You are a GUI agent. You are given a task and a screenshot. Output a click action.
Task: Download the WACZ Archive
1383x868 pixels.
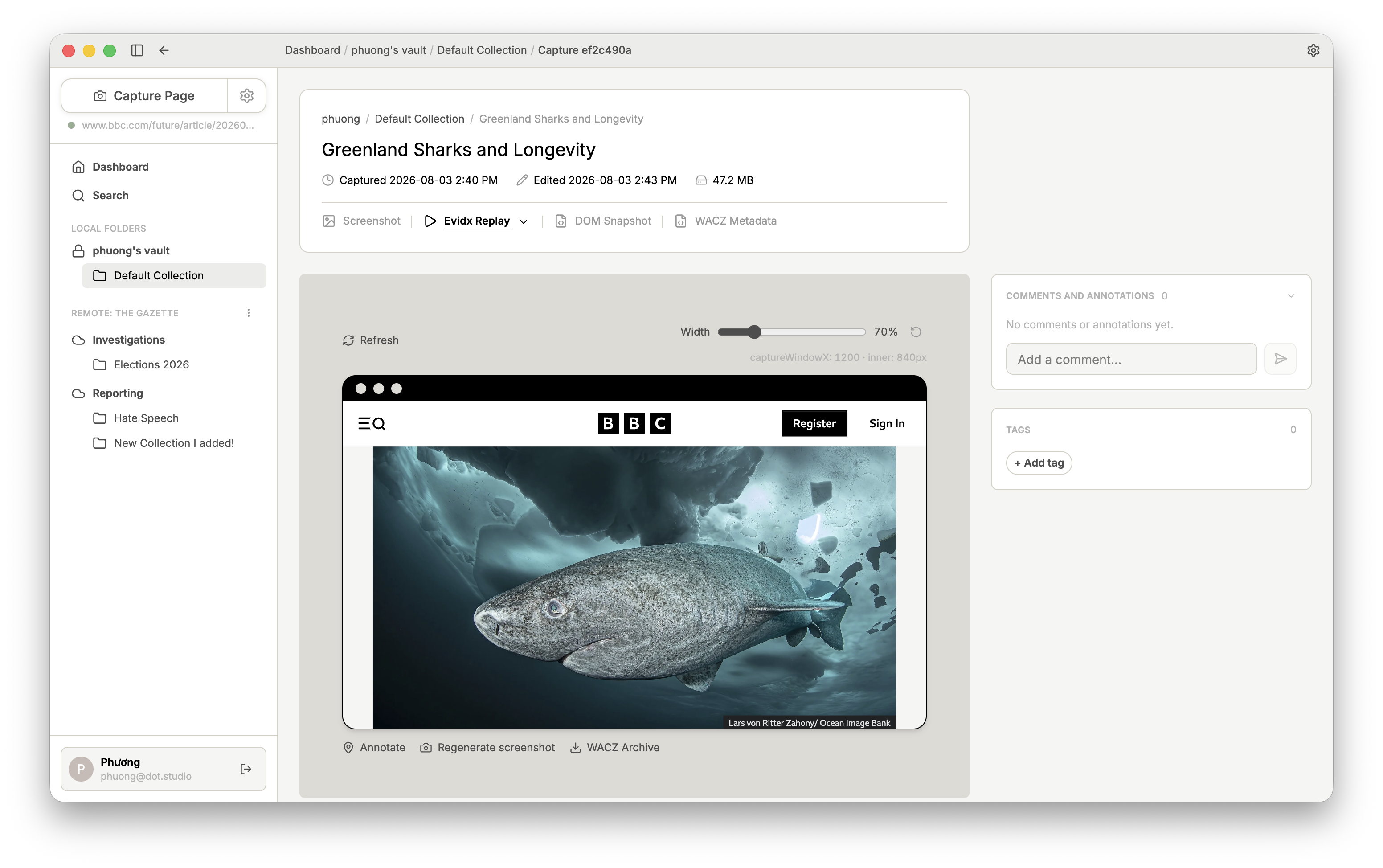[614, 747]
